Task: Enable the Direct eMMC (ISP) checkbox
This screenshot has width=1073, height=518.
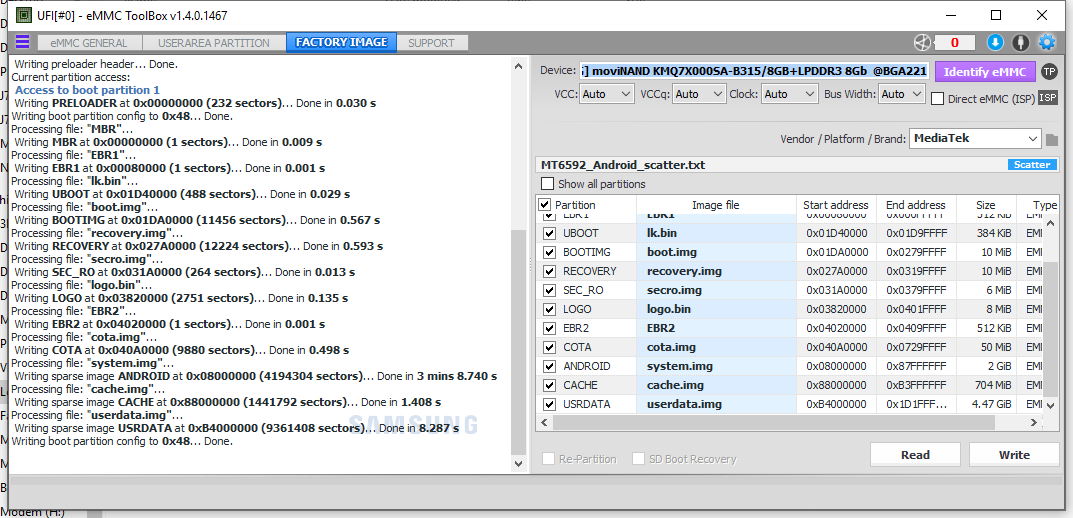Action: point(938,99)
